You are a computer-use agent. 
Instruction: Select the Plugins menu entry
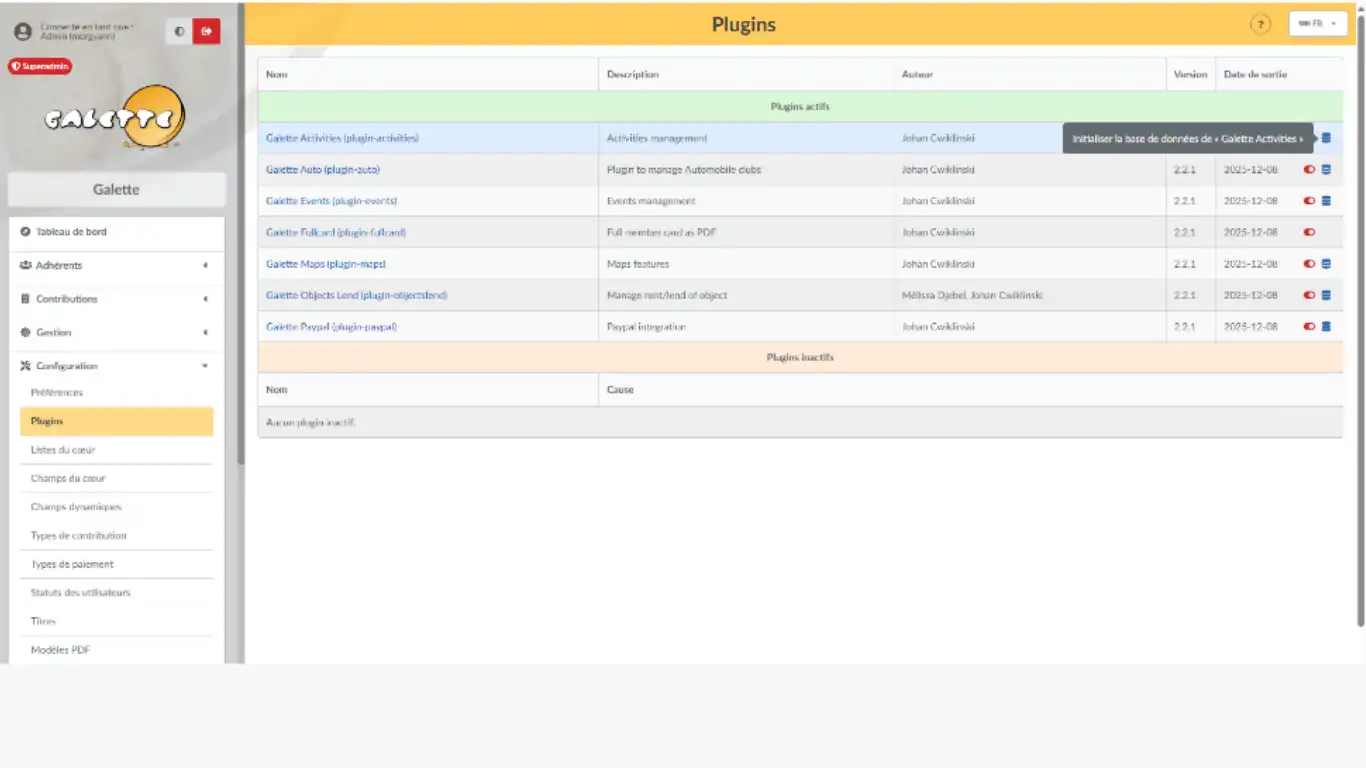[x=116, y=421]
